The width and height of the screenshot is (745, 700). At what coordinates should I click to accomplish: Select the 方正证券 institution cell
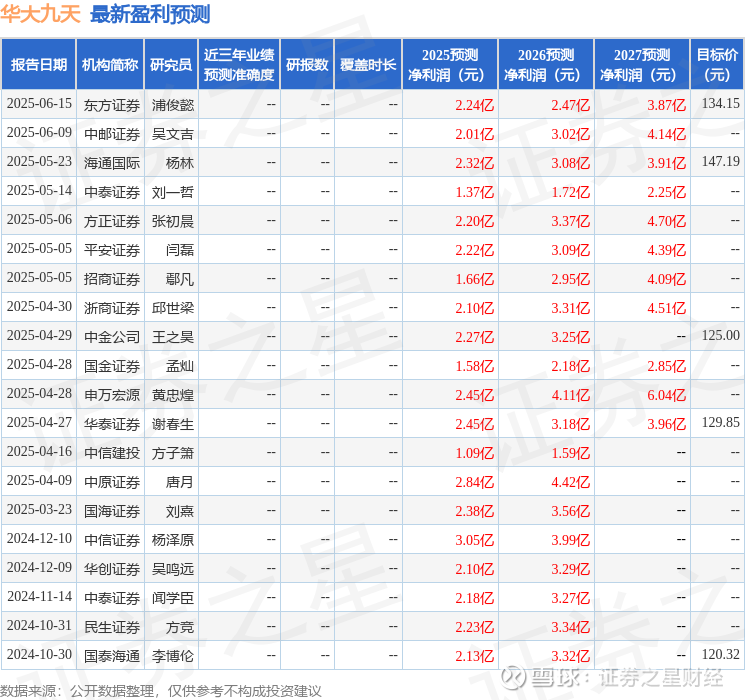(112, 221)
